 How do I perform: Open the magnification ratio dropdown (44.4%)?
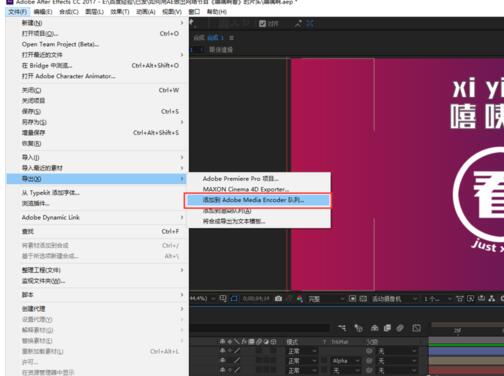click(x=203, y=298)
